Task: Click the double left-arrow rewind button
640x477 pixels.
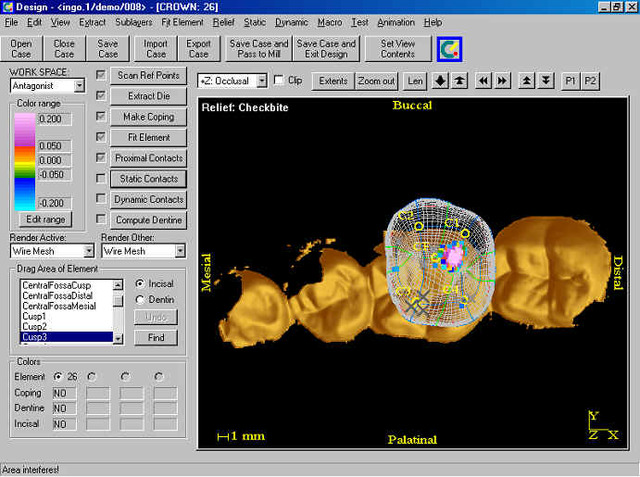Action: [483, 81]
